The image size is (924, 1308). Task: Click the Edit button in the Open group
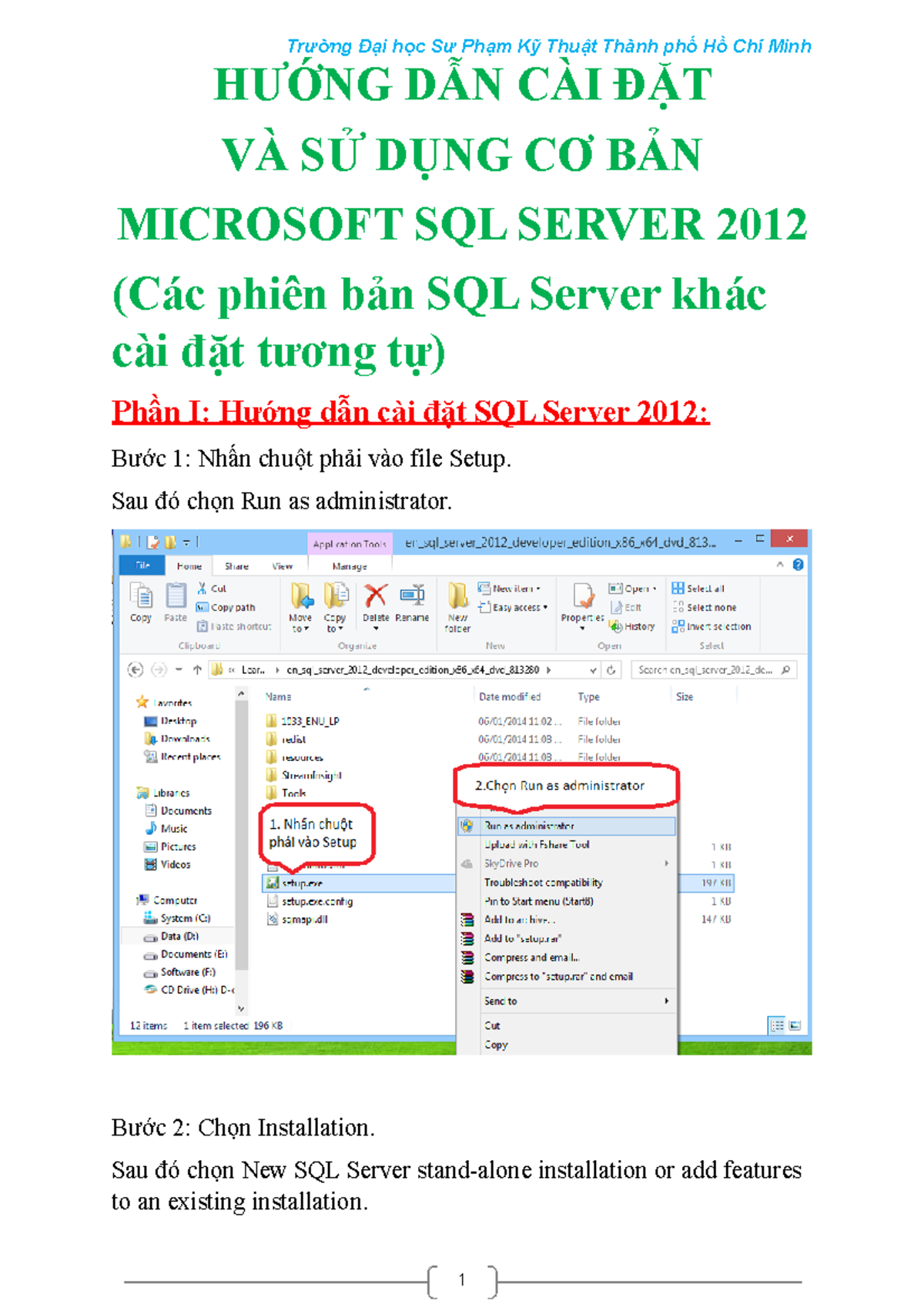(x=626, y=608)
